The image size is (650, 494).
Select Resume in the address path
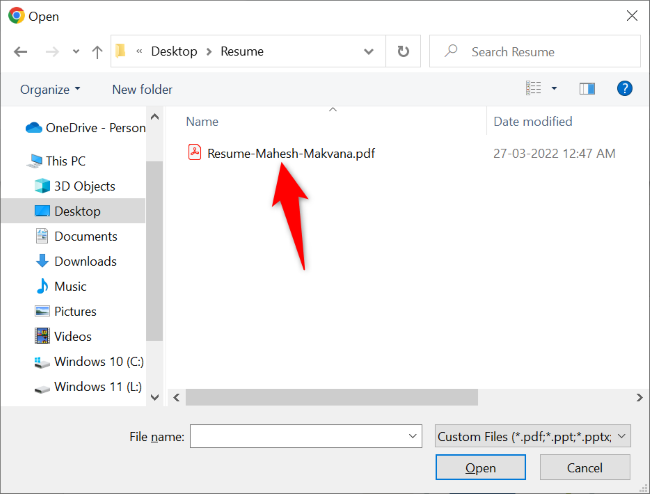coord(242,51)
